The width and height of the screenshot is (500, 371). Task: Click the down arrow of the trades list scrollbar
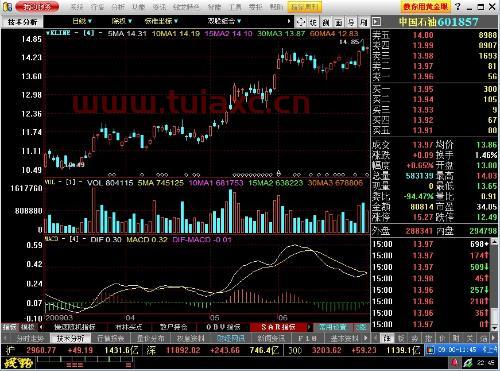(x=495, y=328)
